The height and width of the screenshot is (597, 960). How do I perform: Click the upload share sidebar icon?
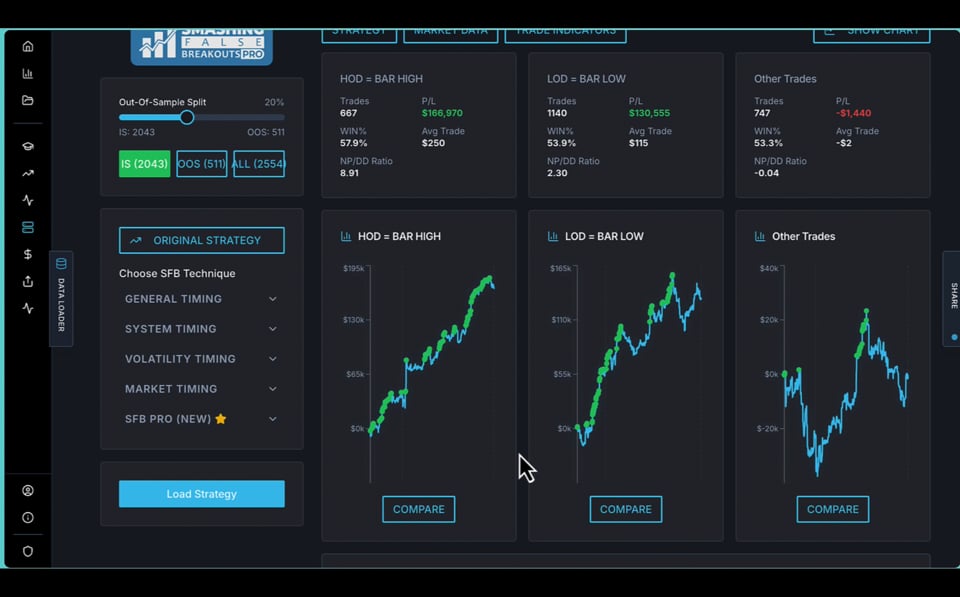point(28,281)
